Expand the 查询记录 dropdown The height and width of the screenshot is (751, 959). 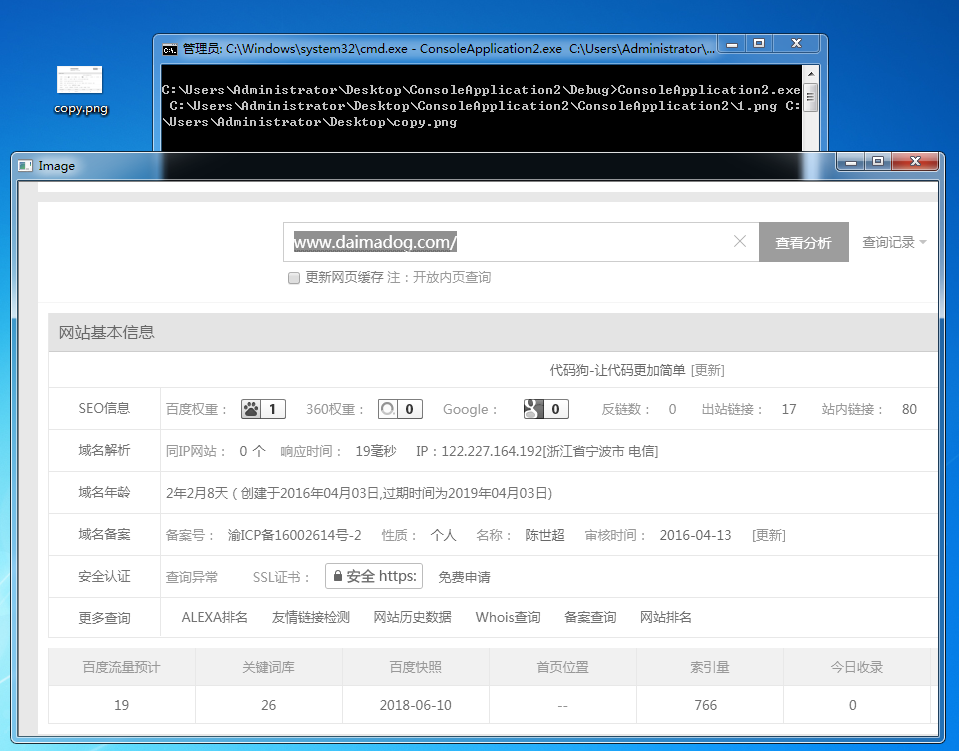[x=894, y=242]
